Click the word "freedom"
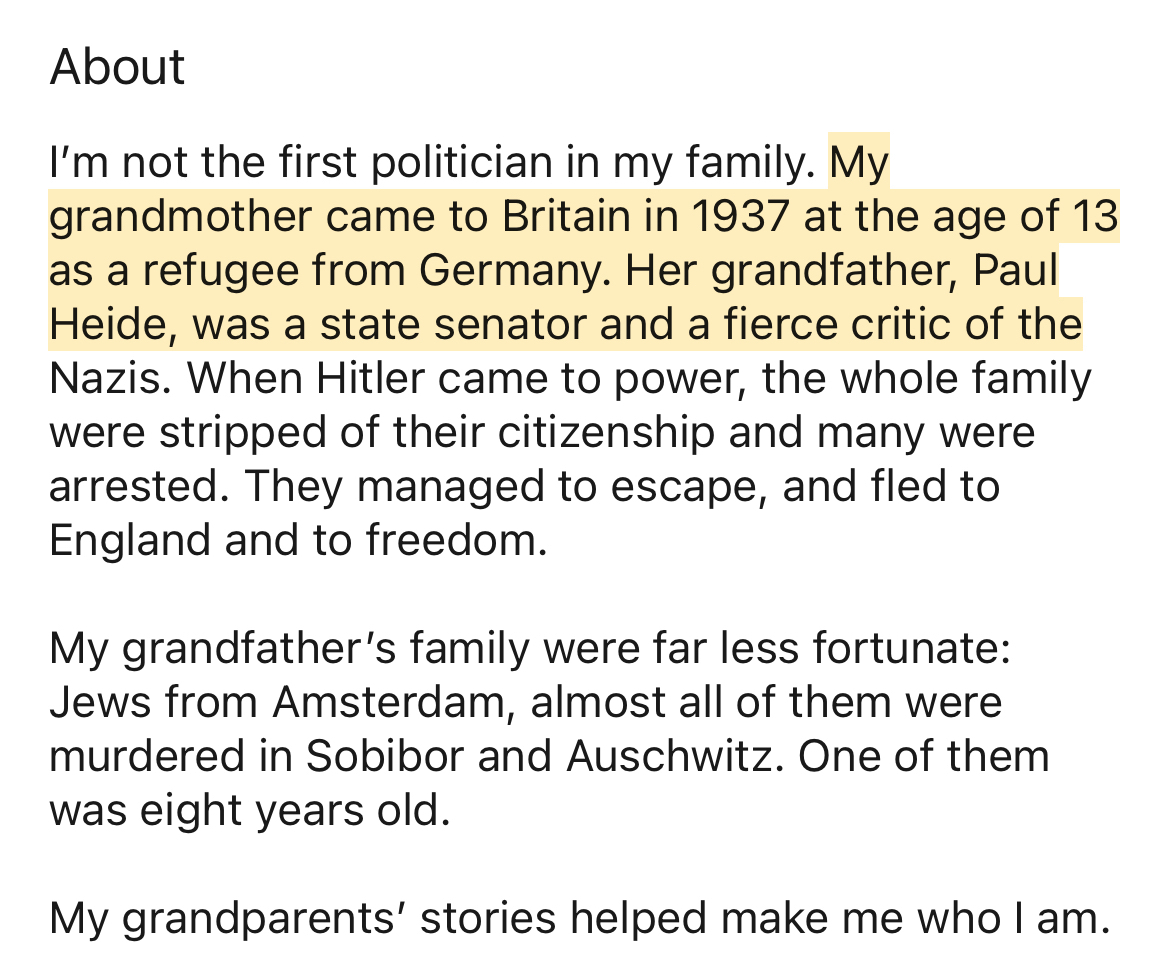 pos(457,541)
